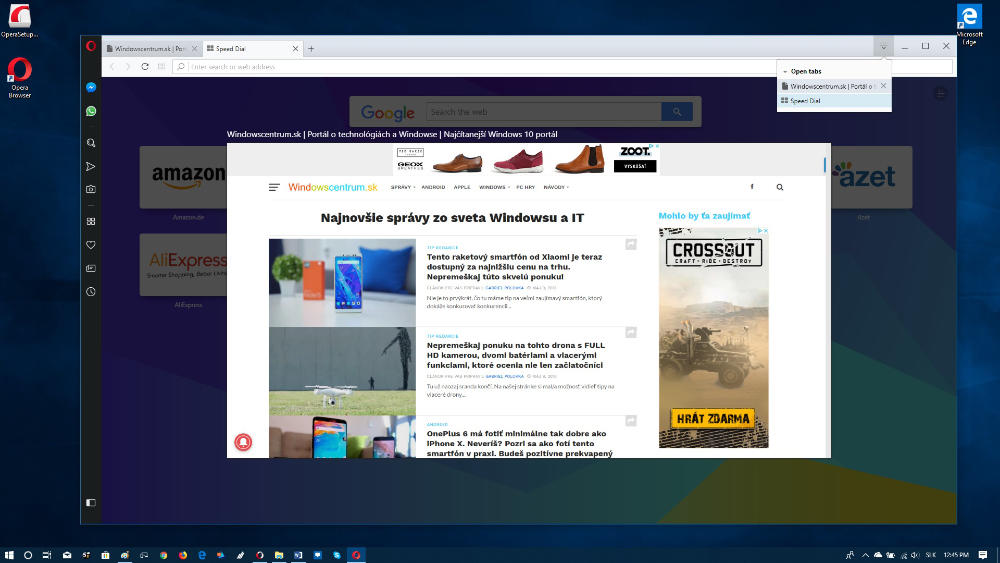
Task: Open Easy Setup settings icon on the start page
Action: 940,94
